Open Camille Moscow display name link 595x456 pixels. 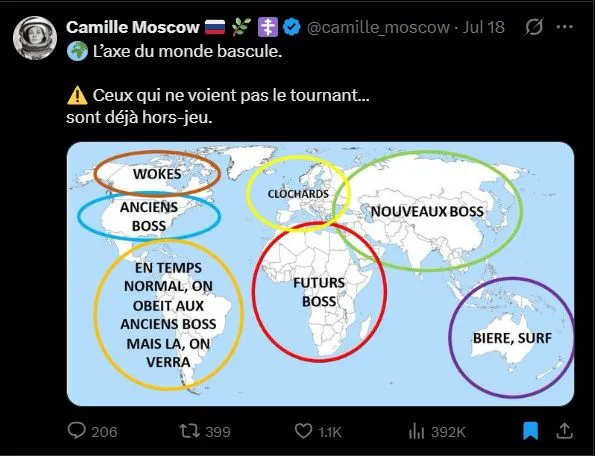(133, 27)
